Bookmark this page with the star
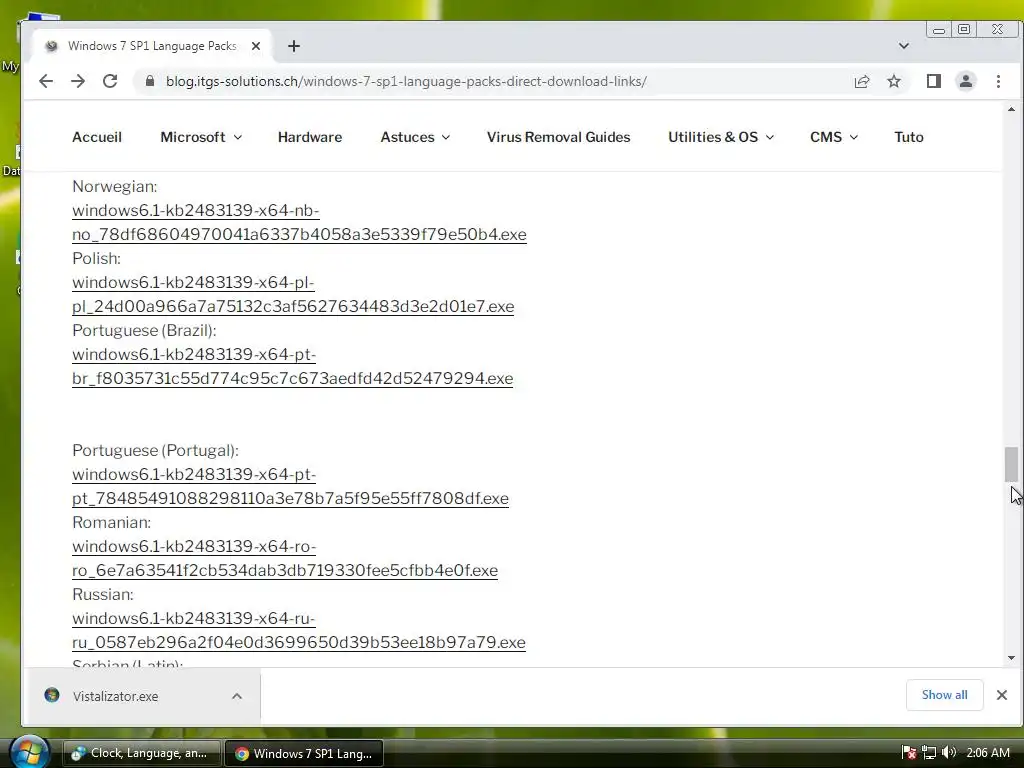The width and height of the screenshot is (1024, 768). point(893,81)
